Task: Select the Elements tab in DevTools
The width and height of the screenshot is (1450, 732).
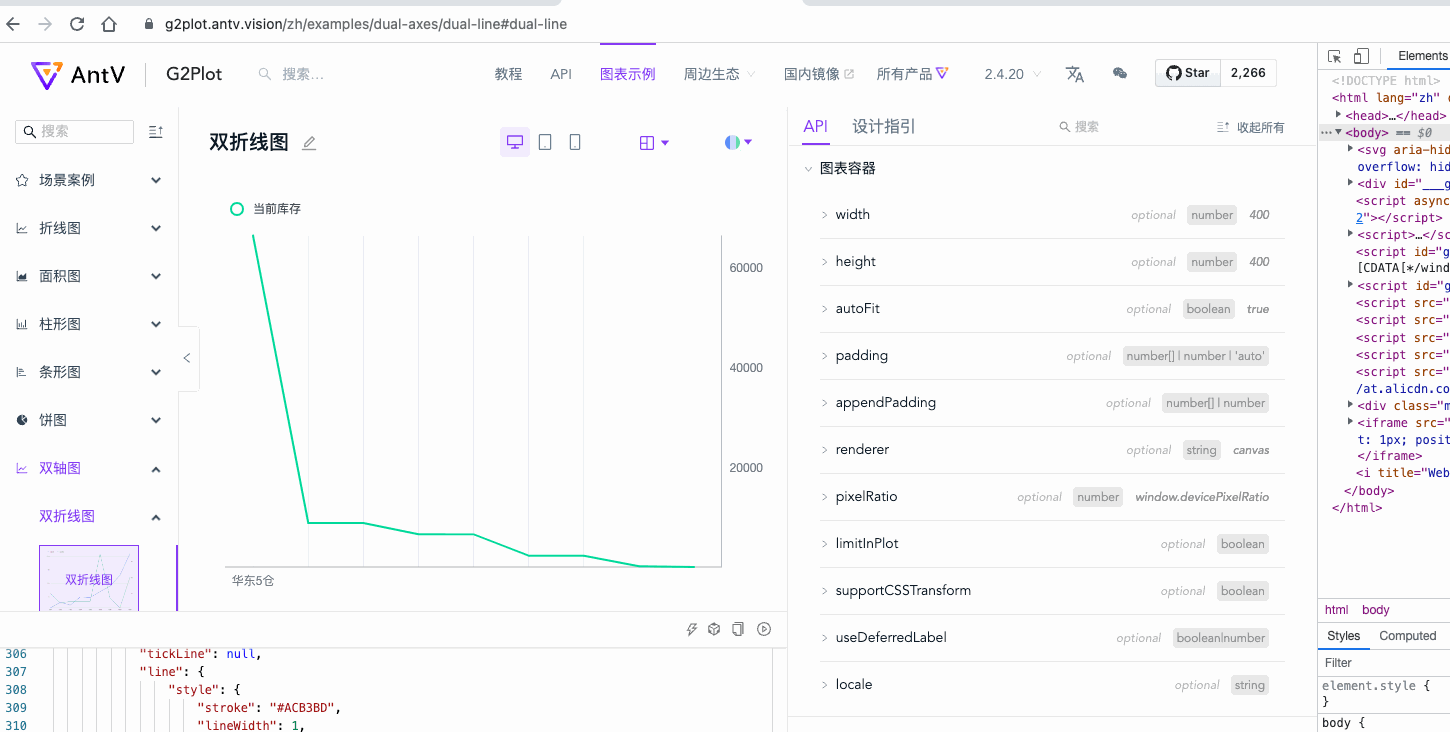Action: (x=1422, y=56)
